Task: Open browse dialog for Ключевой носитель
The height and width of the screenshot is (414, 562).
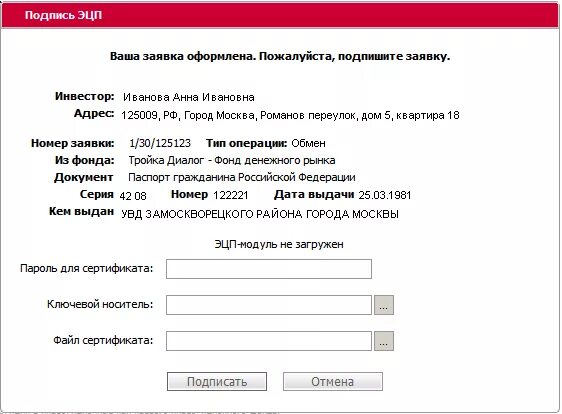Action: pyautogui.click(x=384, y=305)
